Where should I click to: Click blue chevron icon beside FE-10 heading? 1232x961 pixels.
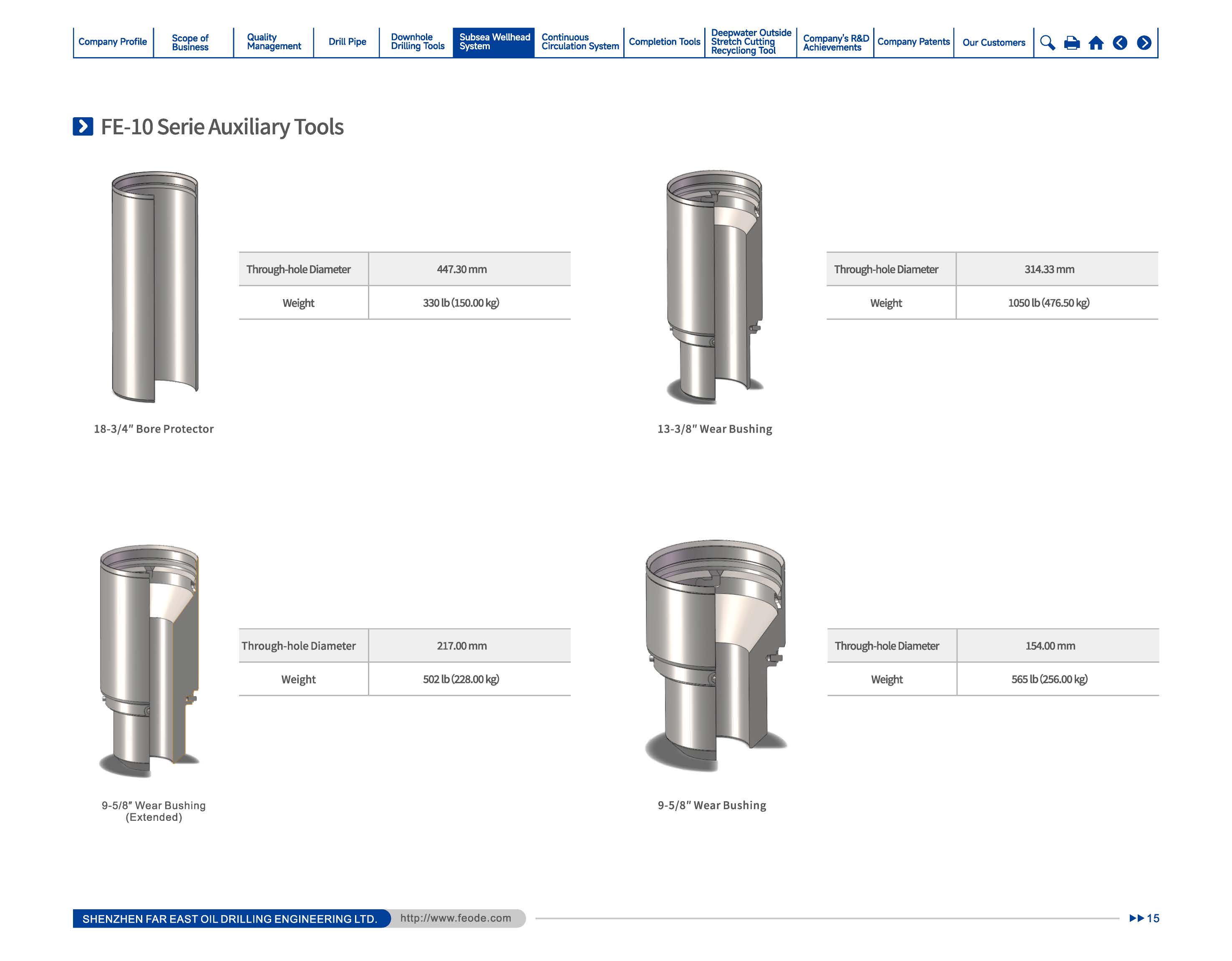[x=83, y=126]
